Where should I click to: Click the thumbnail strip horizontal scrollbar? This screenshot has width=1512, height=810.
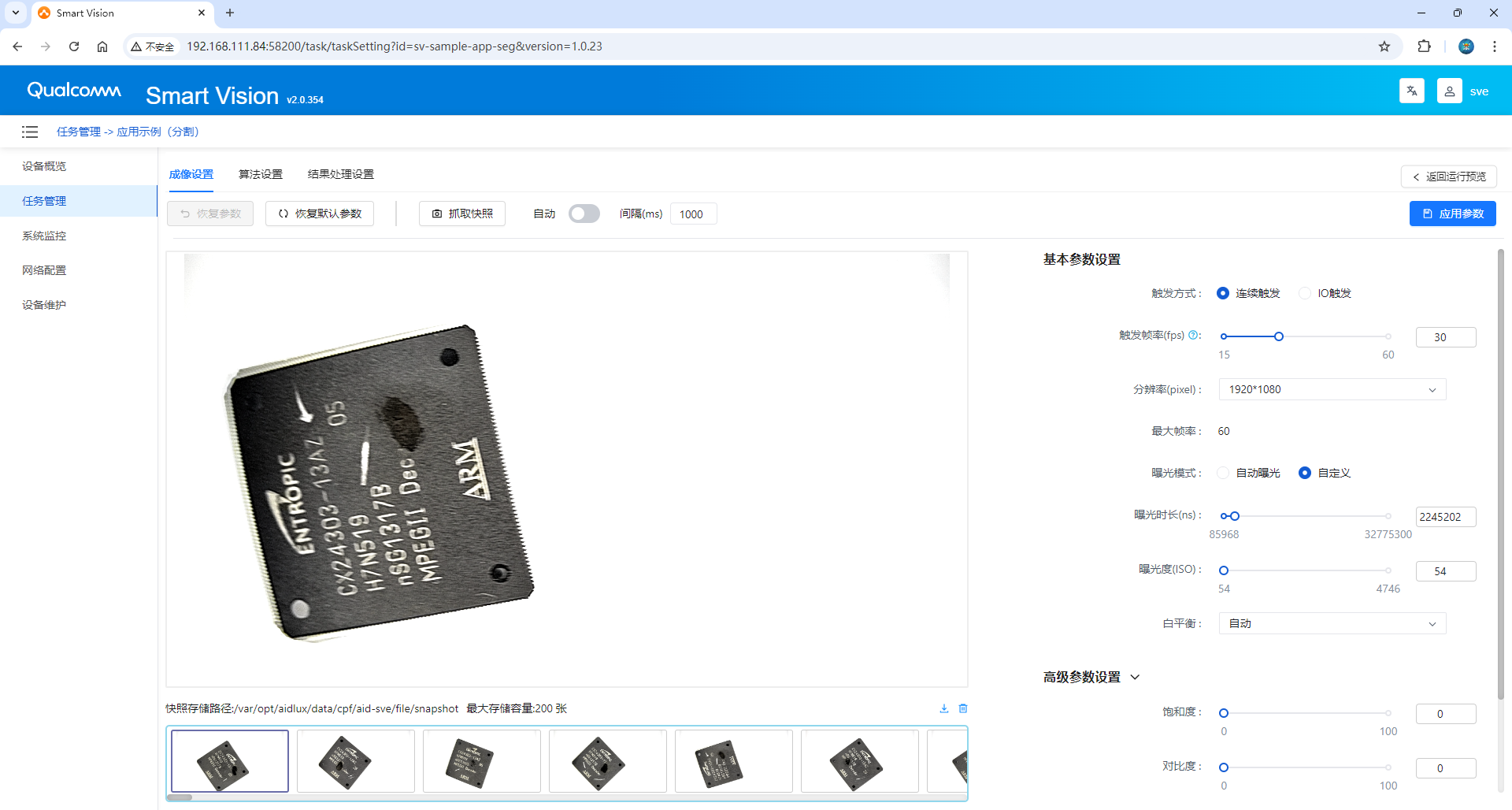pyautogui.click(x=180, y=797)
